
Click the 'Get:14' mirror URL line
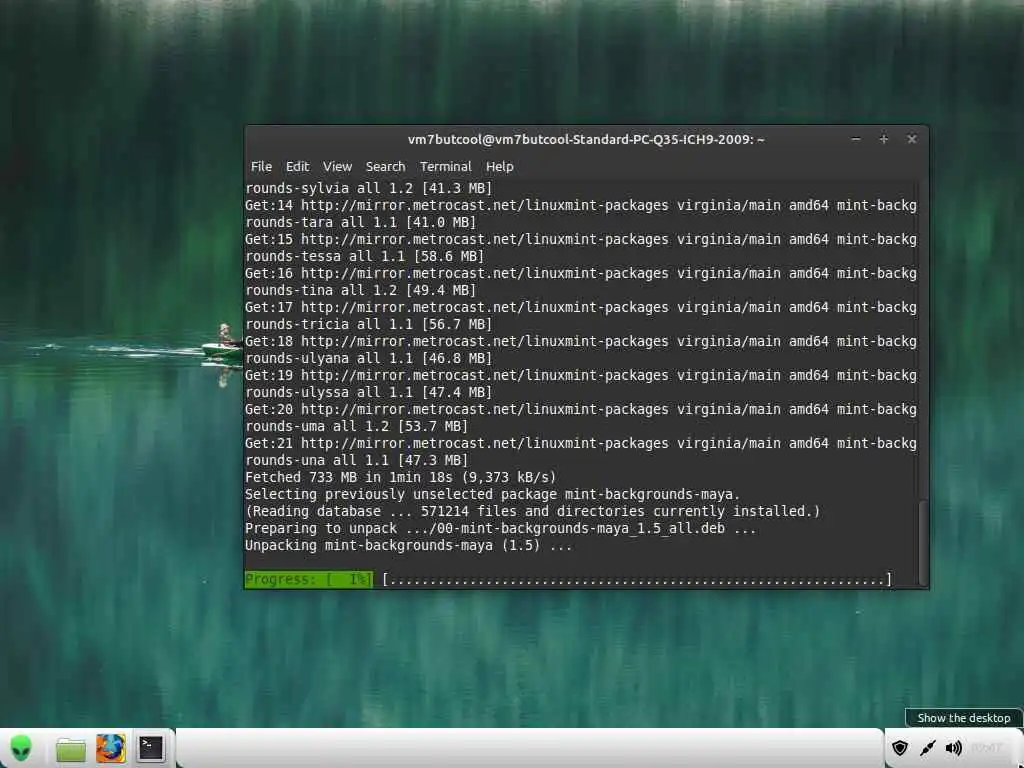[x=581, y=205]
